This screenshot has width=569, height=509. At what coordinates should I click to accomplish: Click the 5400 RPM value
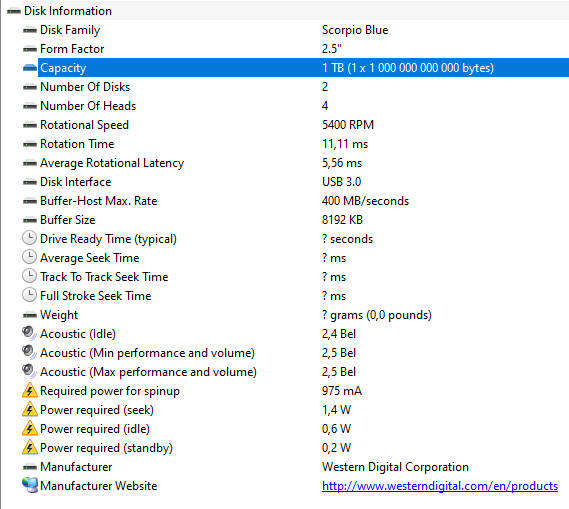pyautogui.click(x=348, y=125)
